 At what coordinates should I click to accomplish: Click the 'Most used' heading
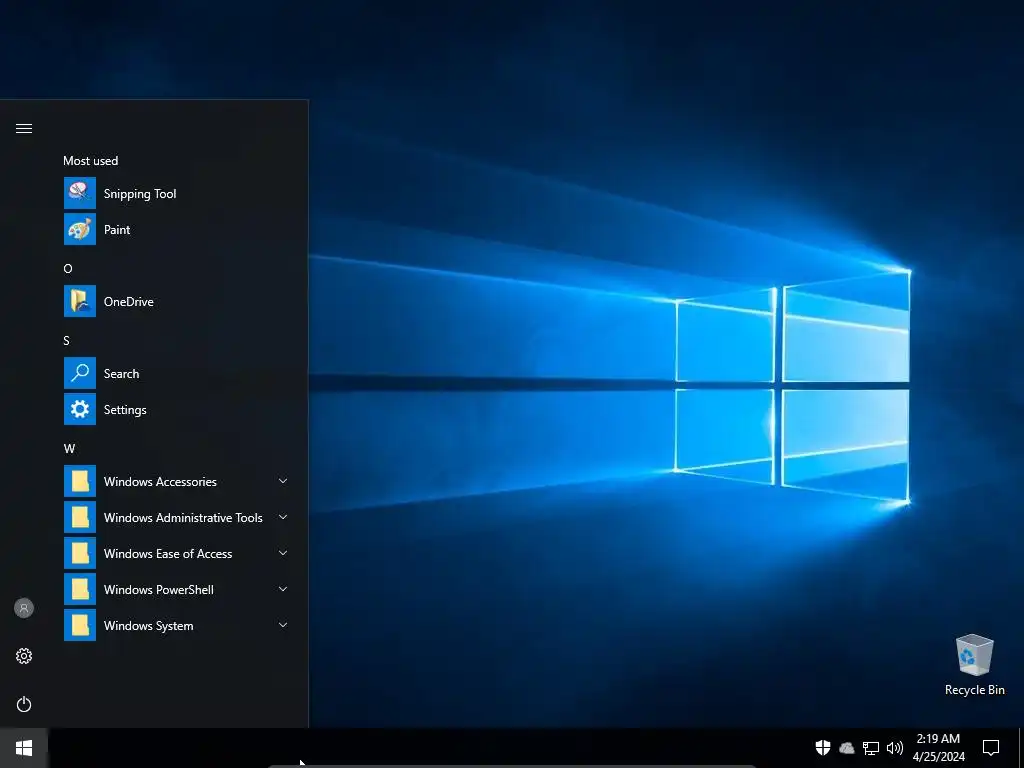pyautogui.click(x=91, y=161)
